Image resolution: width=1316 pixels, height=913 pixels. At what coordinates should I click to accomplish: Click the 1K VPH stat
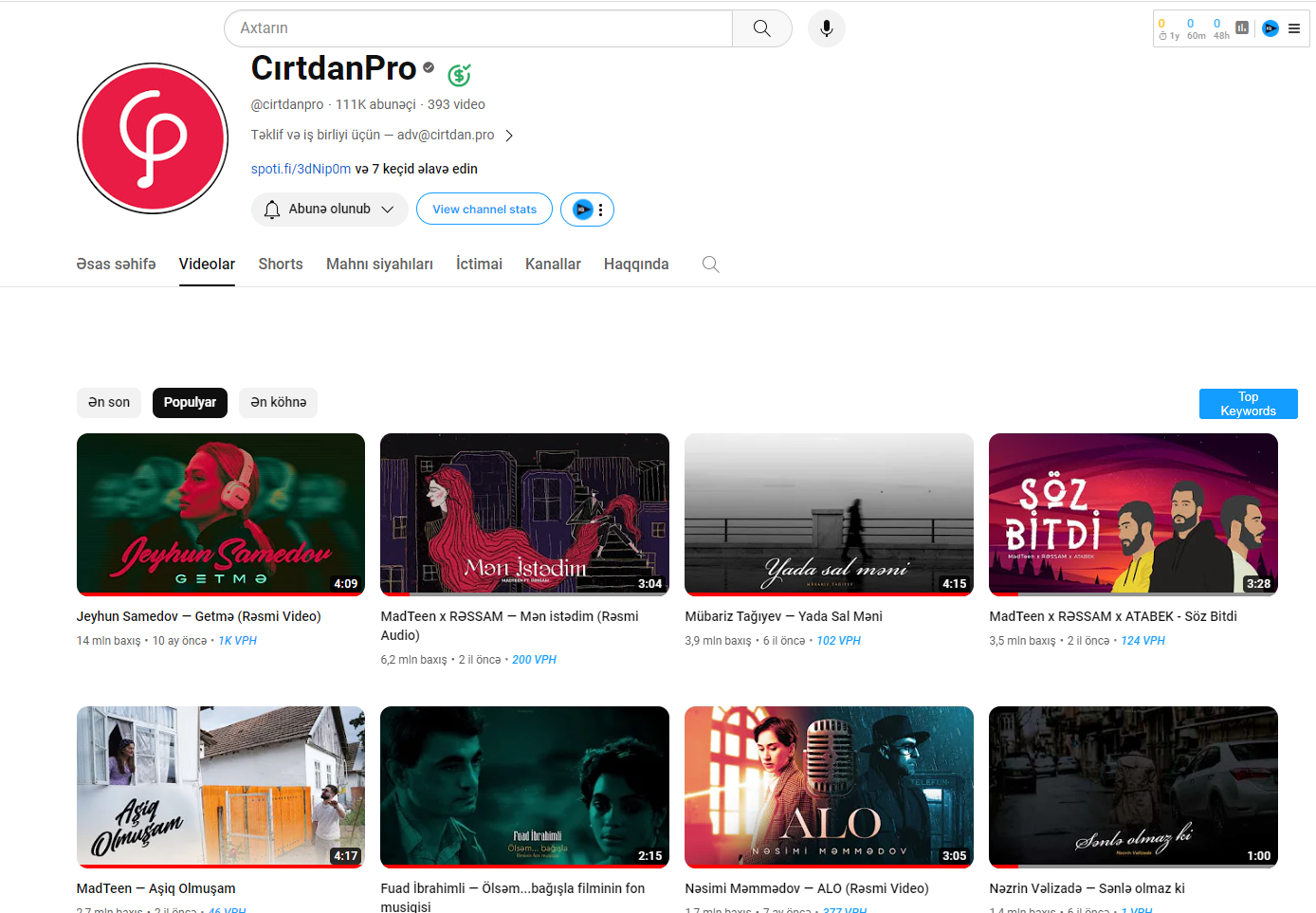pyautogui.click(x=238, y=641)
